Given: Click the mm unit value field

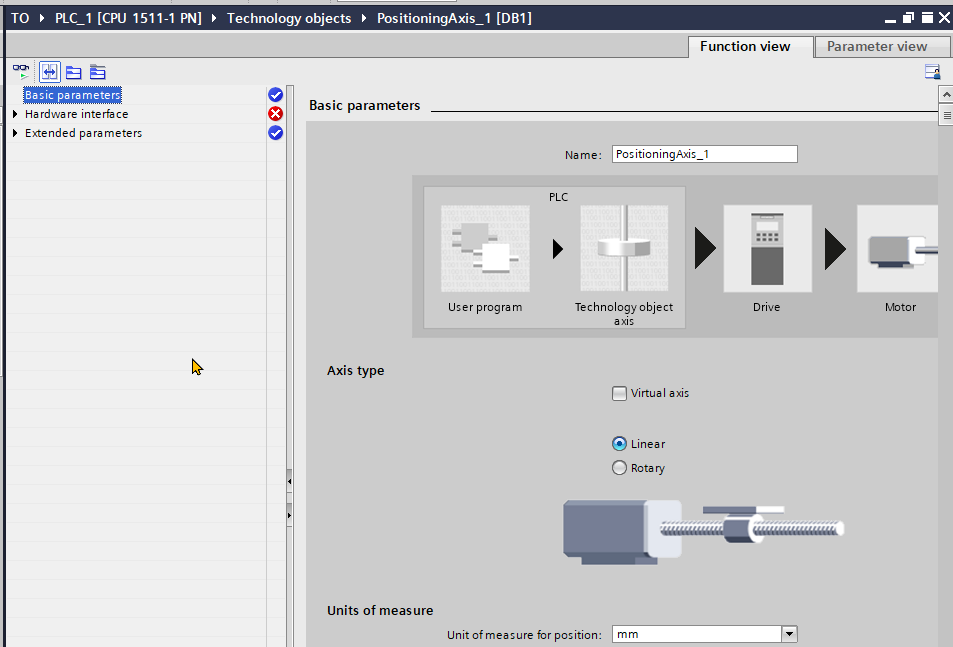Looking at the screenshot, I should [697, 634].
